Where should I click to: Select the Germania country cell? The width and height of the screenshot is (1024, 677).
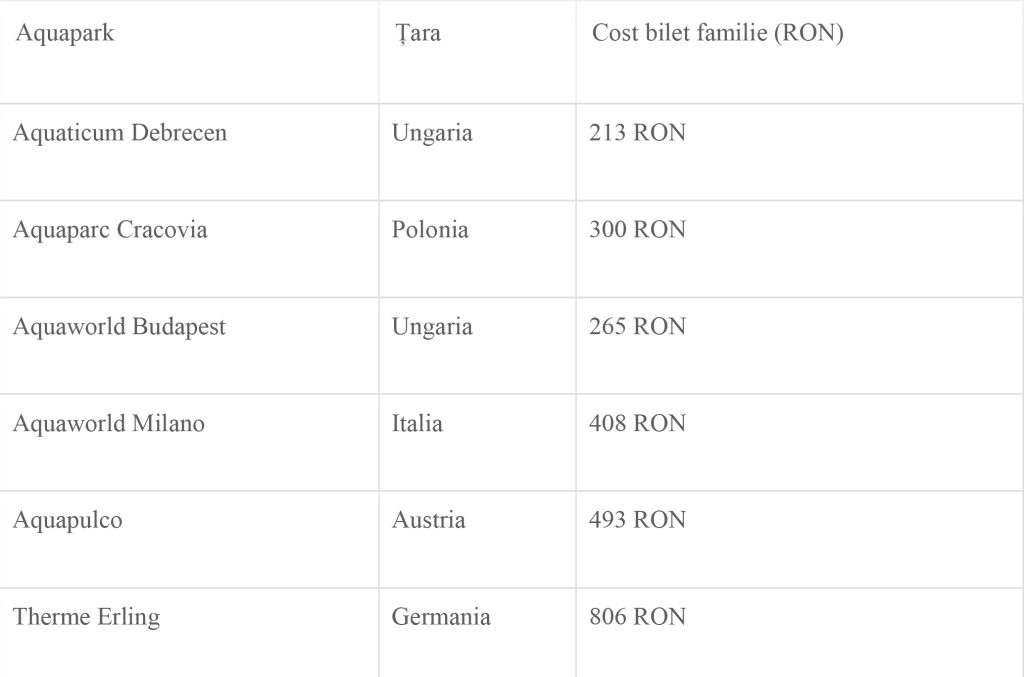click(441, 617)
